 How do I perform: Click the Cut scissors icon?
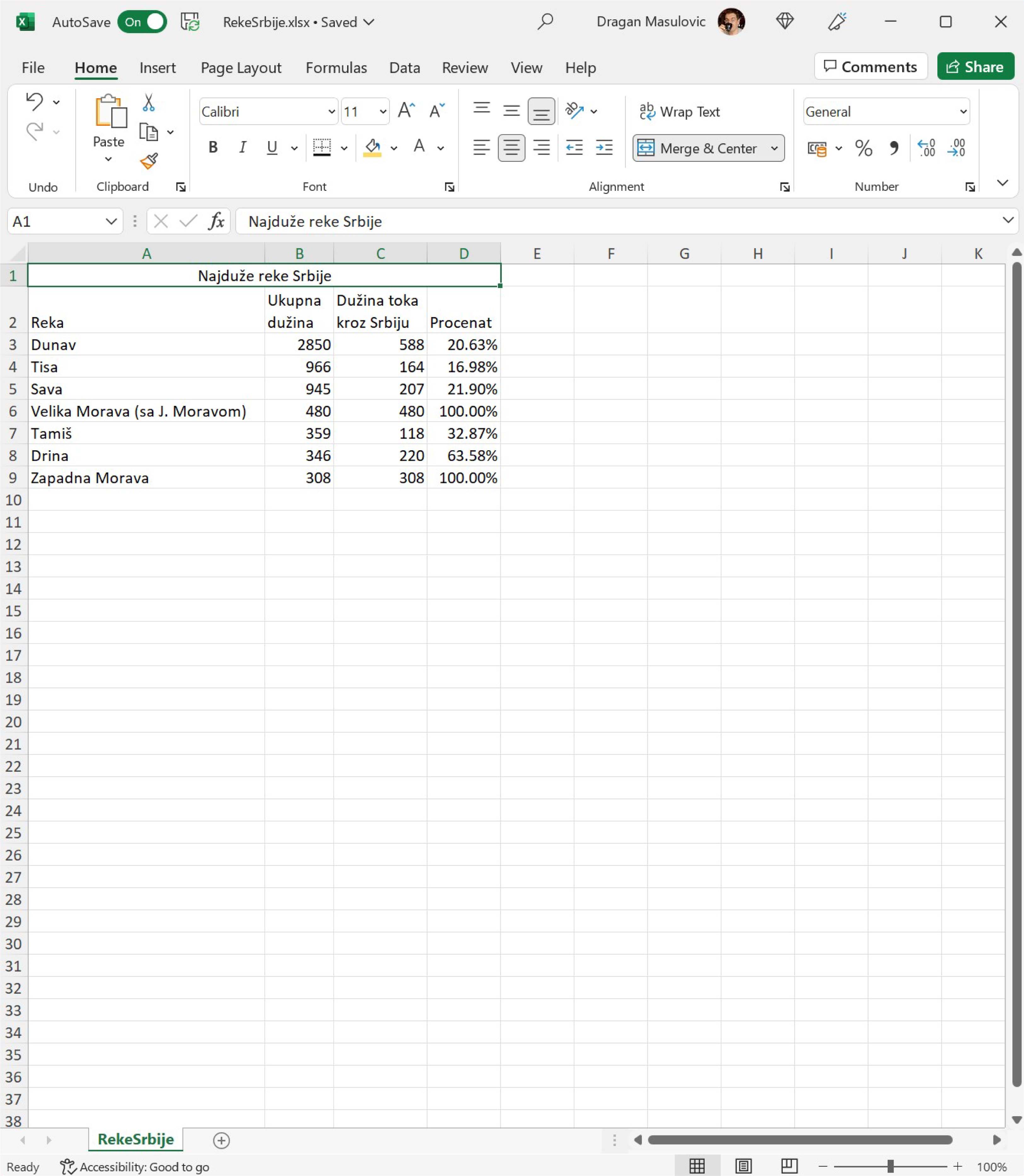coord(149,103)
